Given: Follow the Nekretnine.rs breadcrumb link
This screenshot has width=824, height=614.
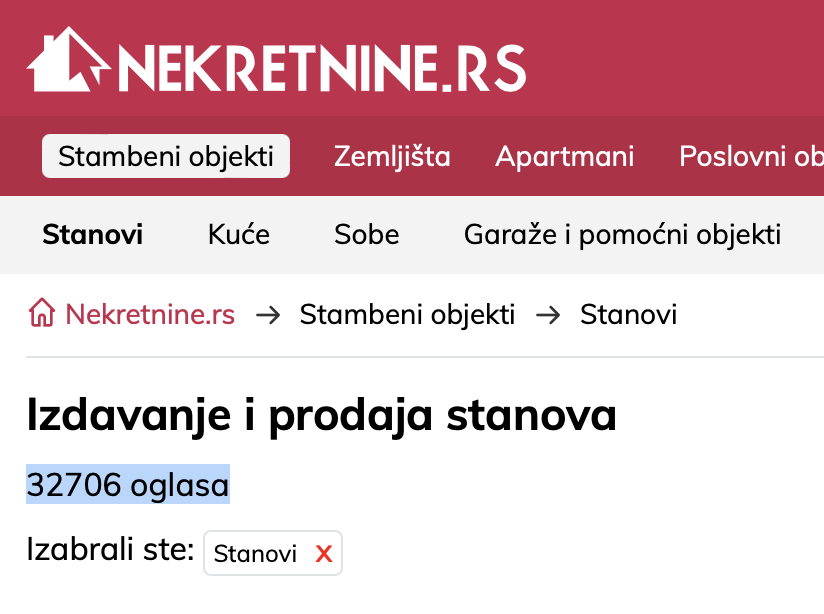Looking at the screenshot, I should (150, 315).
